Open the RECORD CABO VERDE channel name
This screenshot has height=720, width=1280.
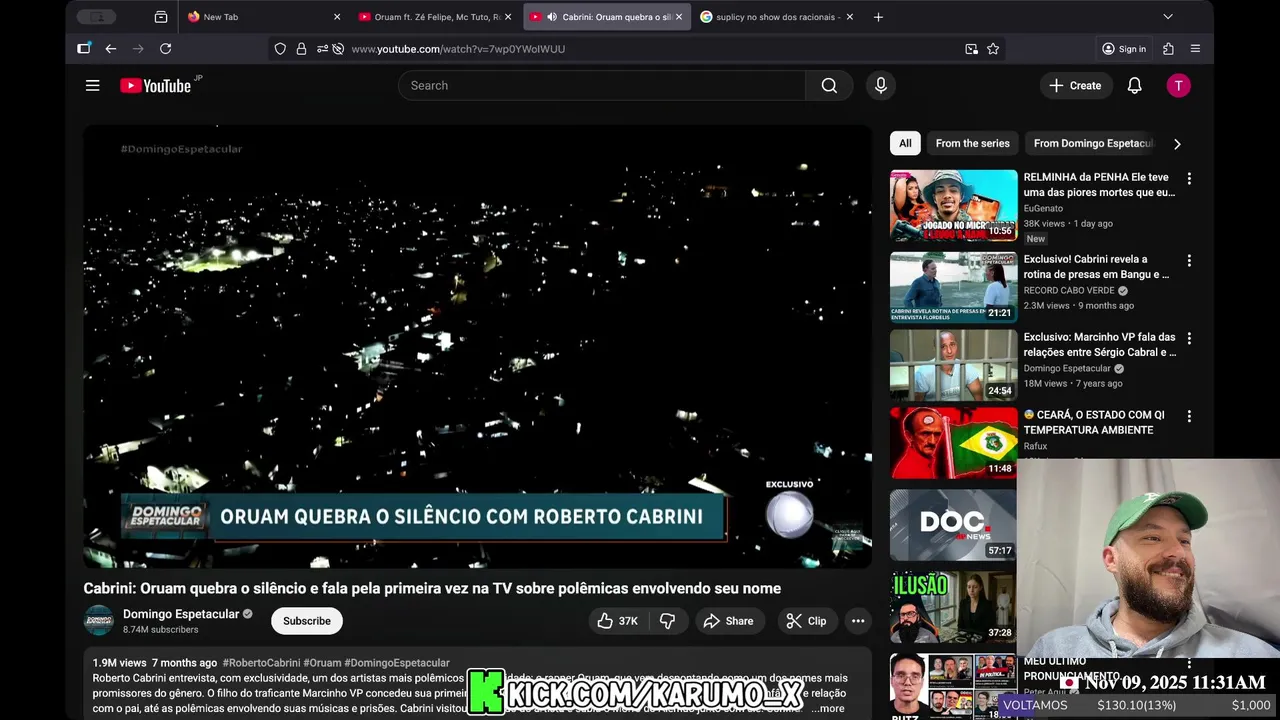[1069, 291]
